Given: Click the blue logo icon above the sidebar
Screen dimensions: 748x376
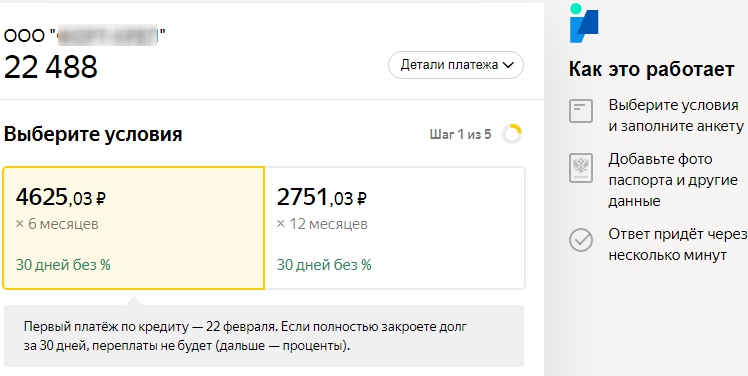Looking at the screenshot, I should [584, 23].
